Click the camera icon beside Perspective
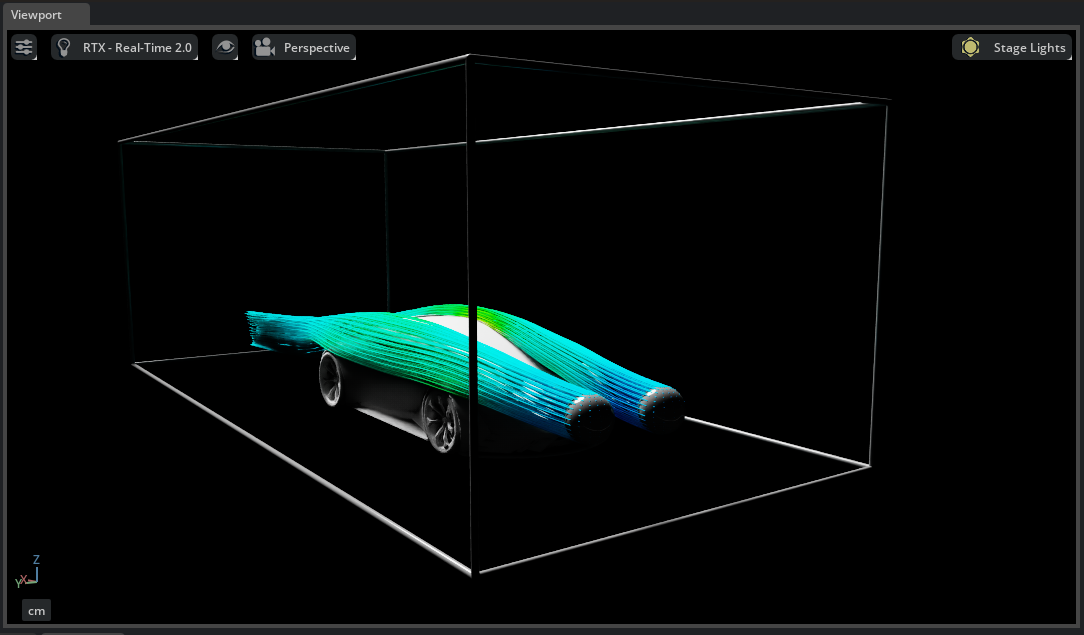The height and width of the screenshot is (635, 1084). coord(264,46)
